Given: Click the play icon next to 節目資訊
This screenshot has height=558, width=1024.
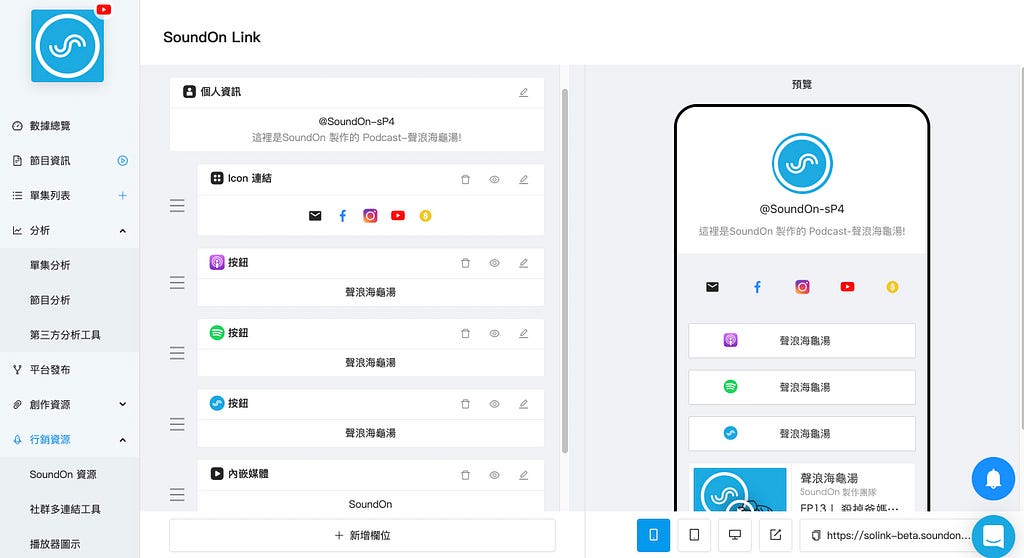Looking at the screenshot, I should (x=123, y=161).
